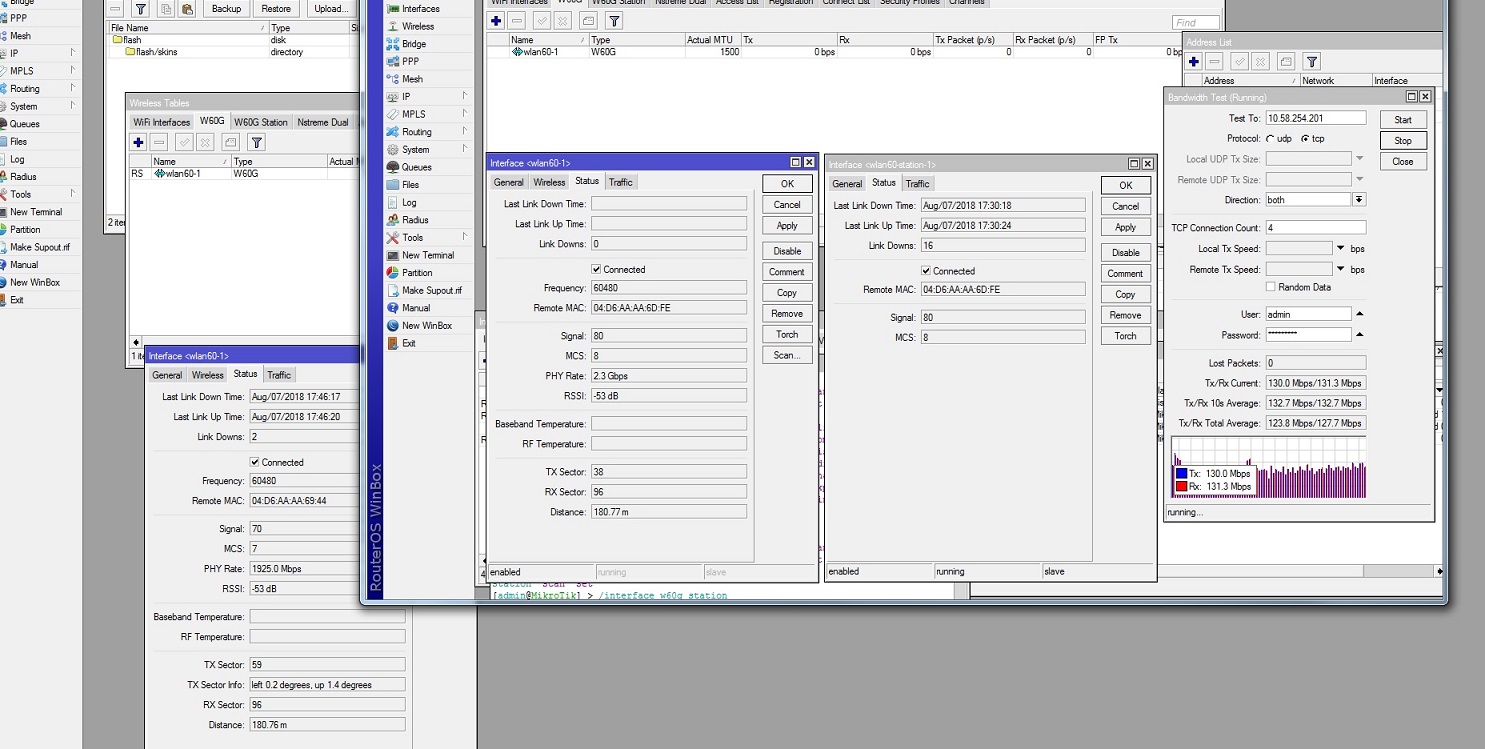Click comment icon in Wireless Tables toolbar
1485x749 pixels.
231,143
